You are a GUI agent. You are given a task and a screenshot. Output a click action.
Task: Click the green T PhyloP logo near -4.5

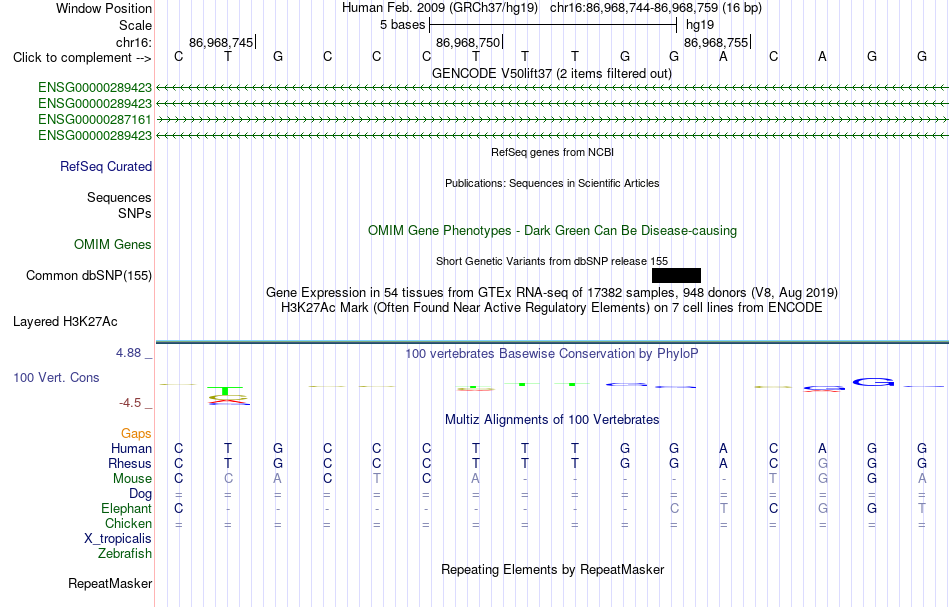coord(225,391)
